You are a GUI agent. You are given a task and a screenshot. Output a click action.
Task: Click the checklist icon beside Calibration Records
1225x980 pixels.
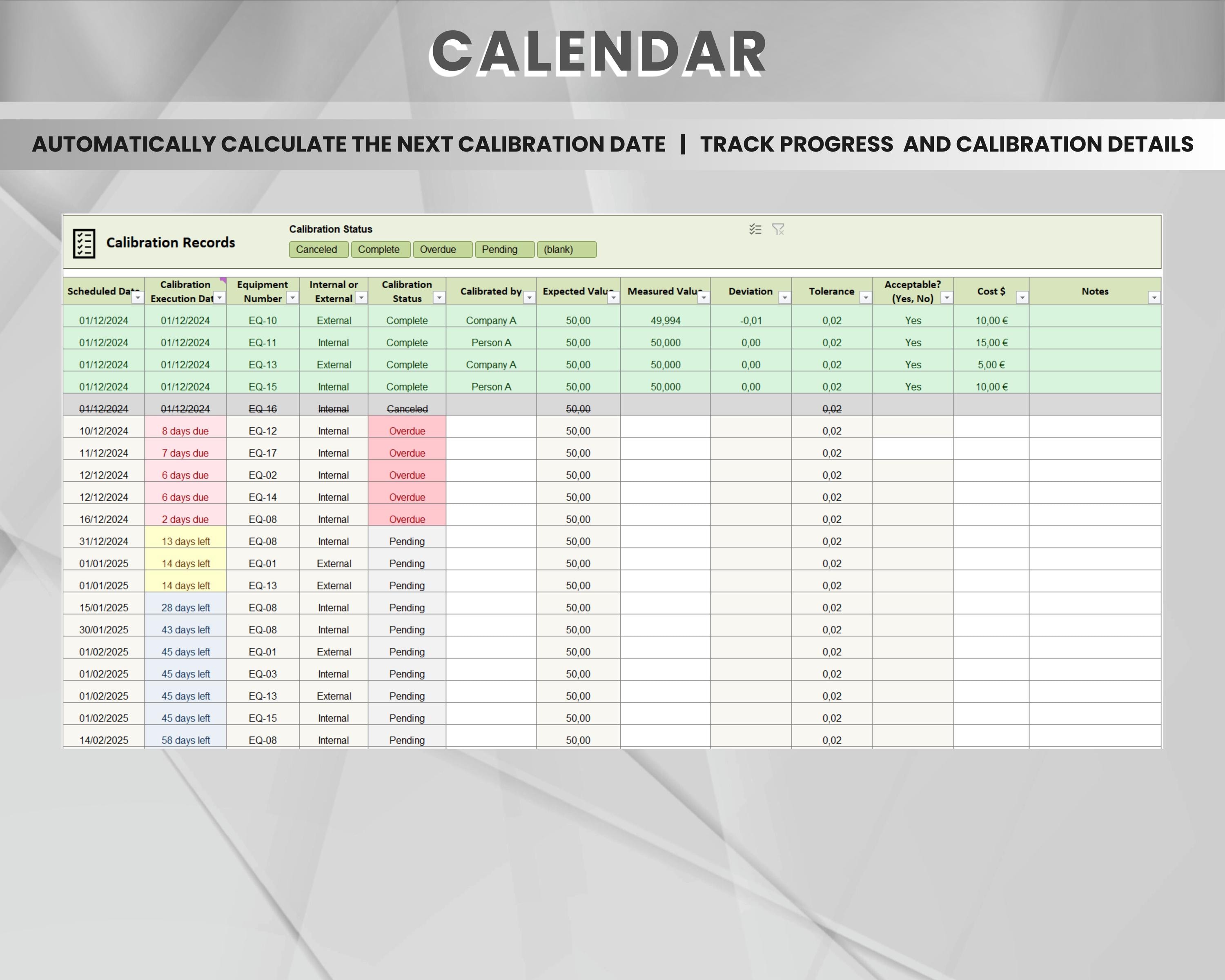(84, 244)
